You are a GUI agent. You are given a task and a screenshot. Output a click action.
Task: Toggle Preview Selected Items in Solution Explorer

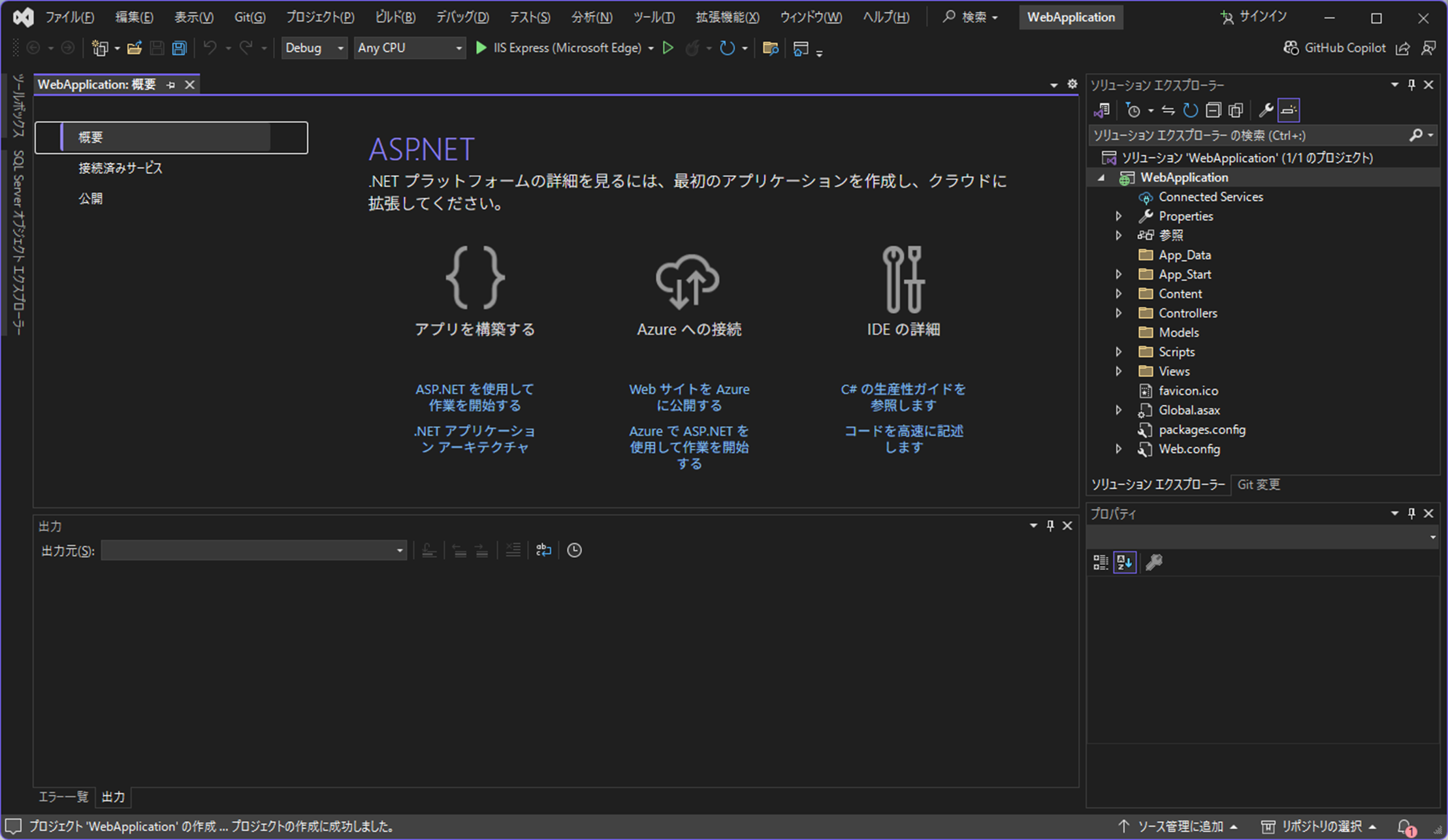1235,110
